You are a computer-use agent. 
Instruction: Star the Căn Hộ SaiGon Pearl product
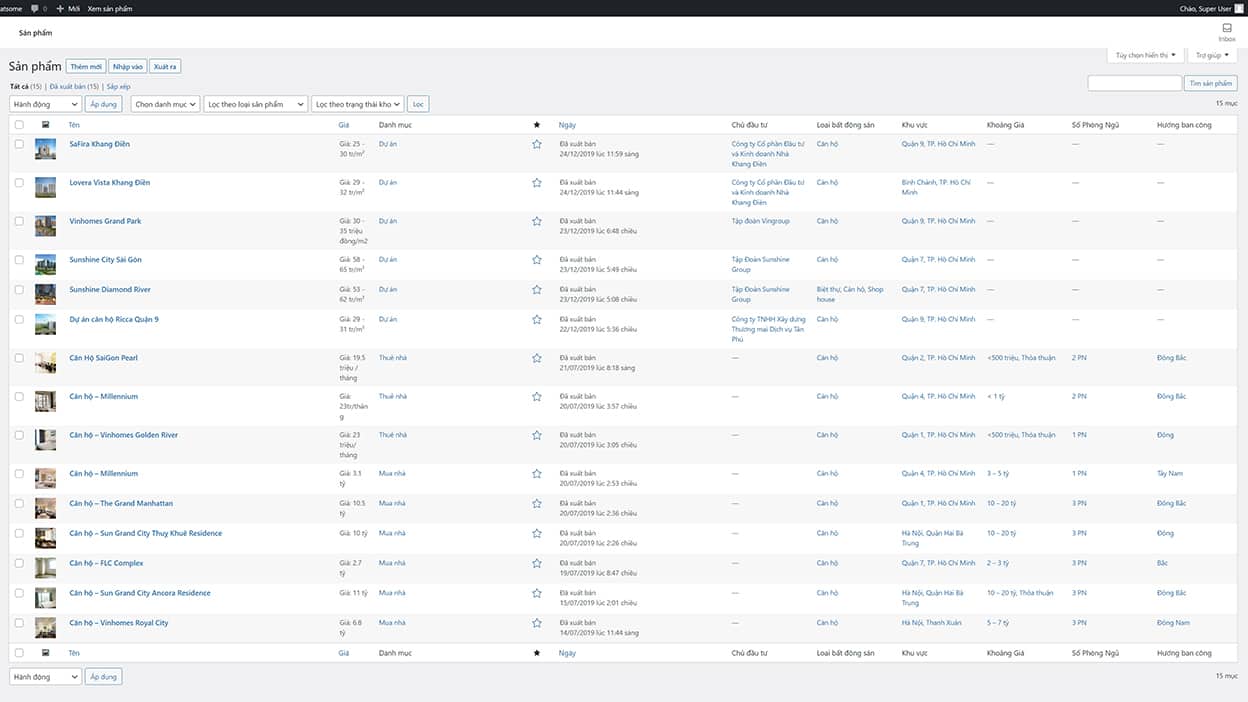point(537,358)
